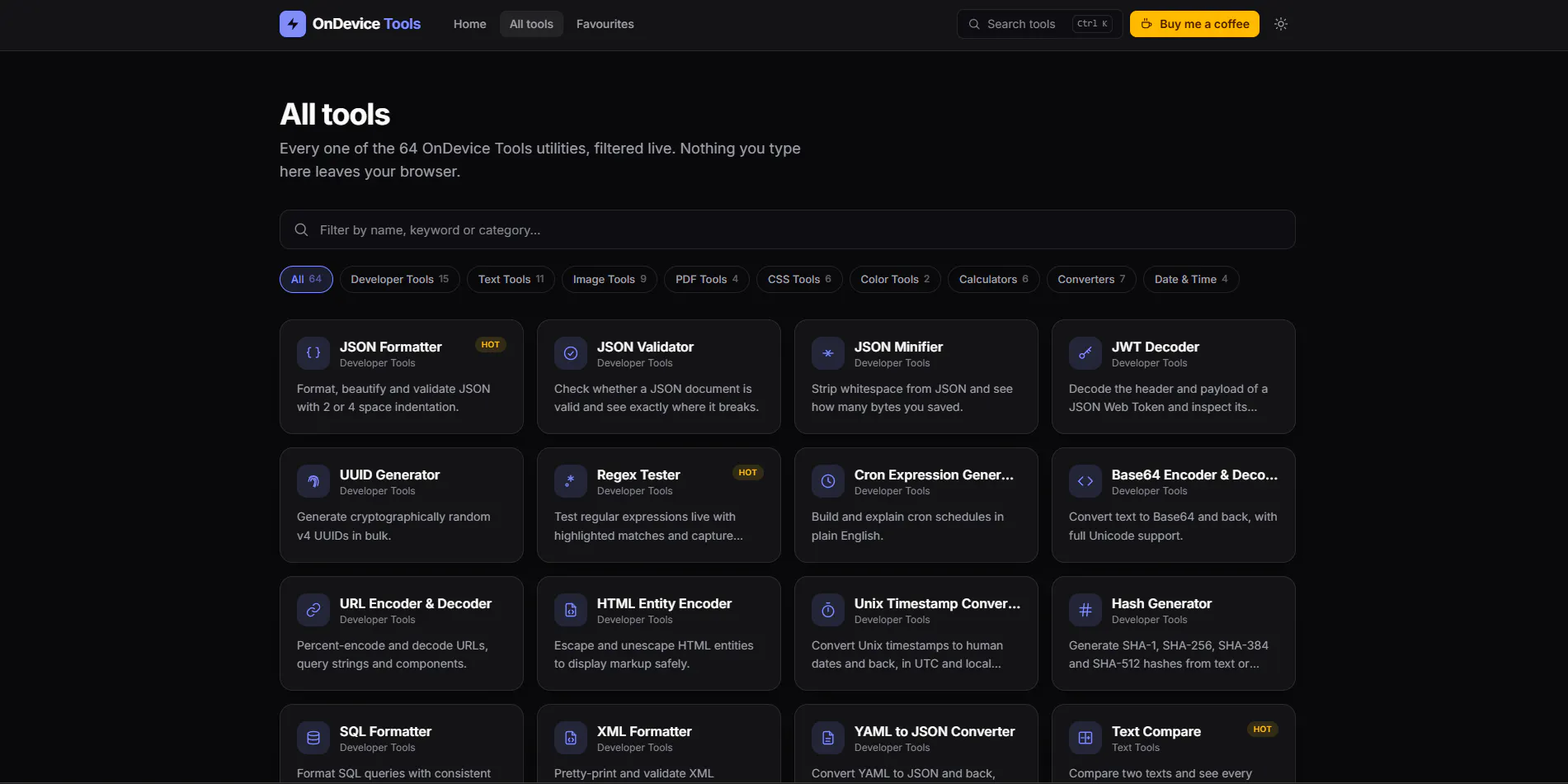
Task: Click the magnifier icon in the filter field
Action: [x=302, y=229]
